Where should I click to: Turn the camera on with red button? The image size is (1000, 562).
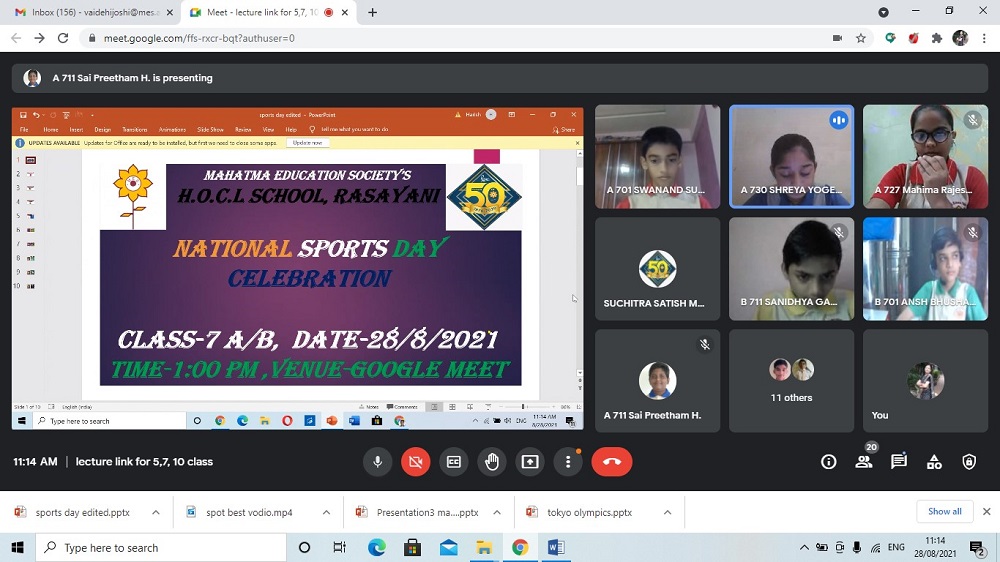pos(416,462)
